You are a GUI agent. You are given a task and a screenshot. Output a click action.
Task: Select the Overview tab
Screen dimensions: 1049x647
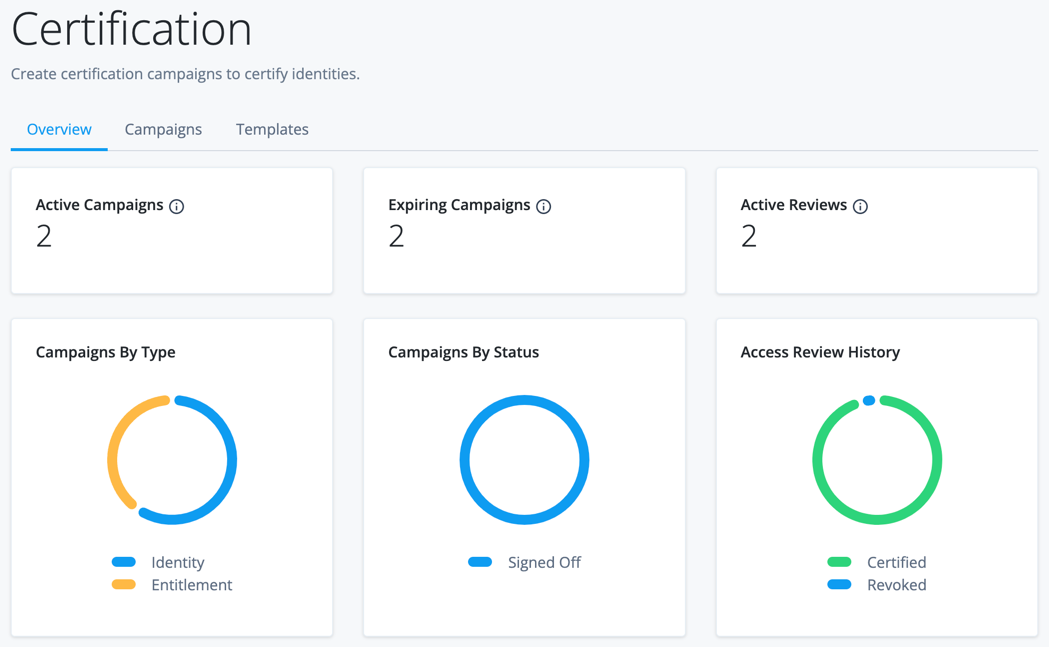59,129
